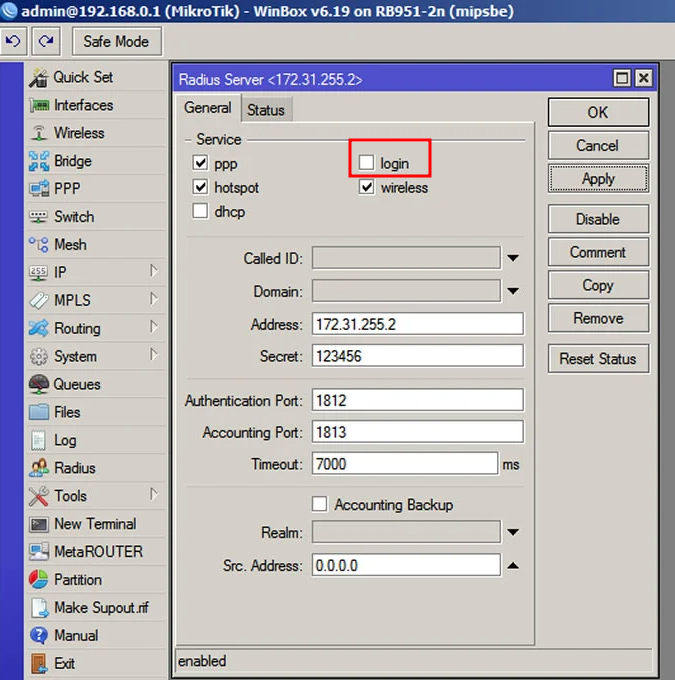Viewport: 675px width, 681px height.
Task: Expand the IP submenu arrow
Action: coord(153,271)
